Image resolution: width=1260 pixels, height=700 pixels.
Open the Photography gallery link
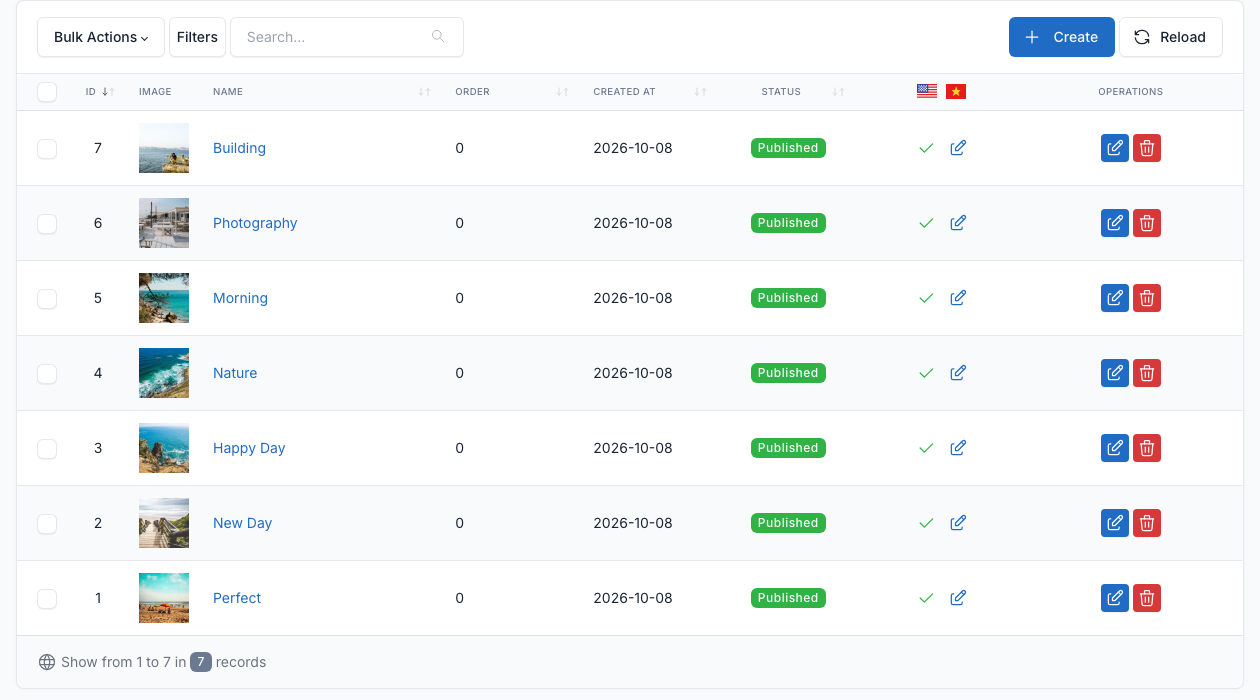(x=255, y=223)
